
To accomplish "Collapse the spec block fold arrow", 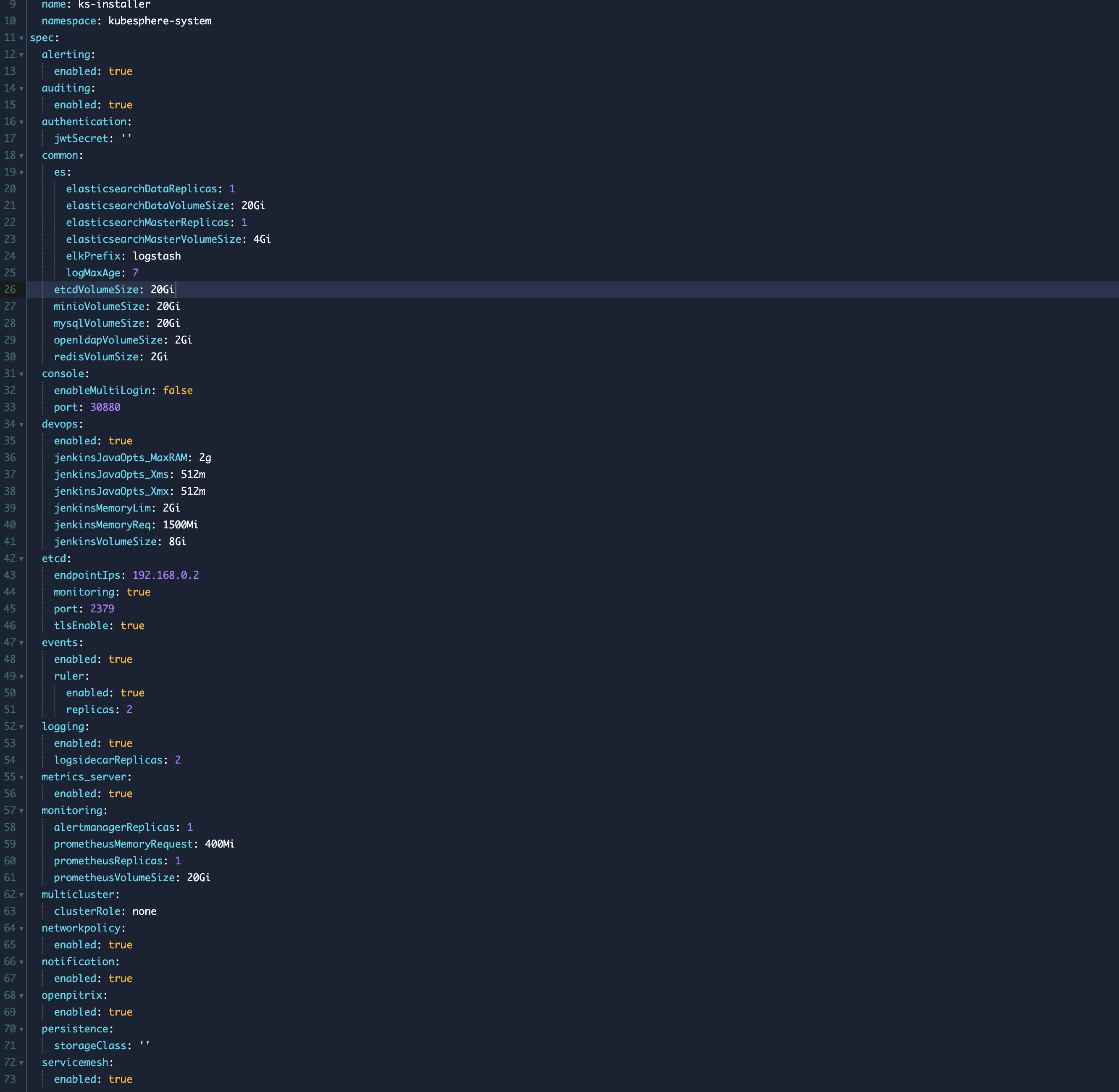I will click(21, 38).
